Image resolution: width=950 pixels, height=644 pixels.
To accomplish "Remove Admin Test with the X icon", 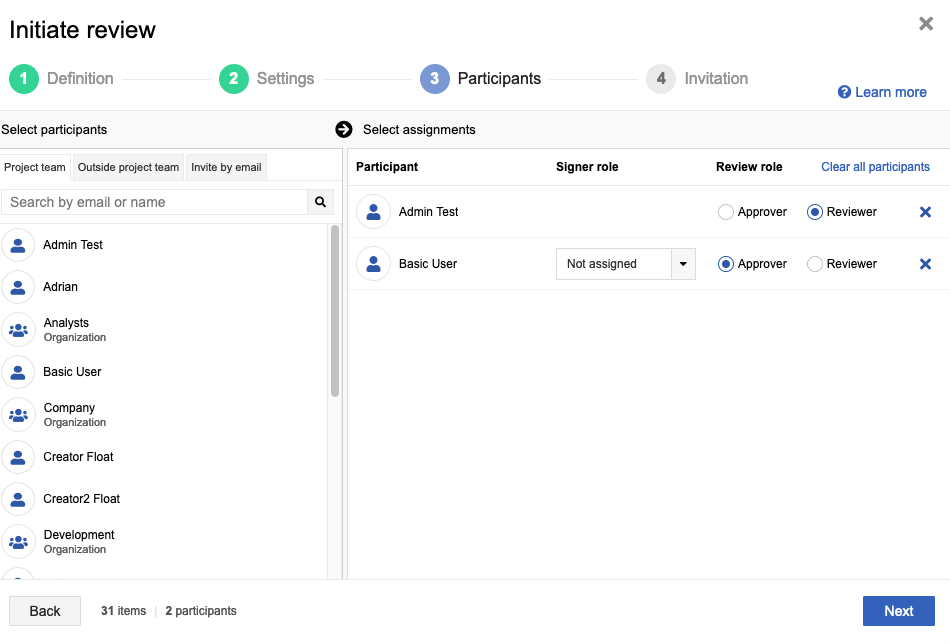I will pyautogui.click(x=925, y=212).
